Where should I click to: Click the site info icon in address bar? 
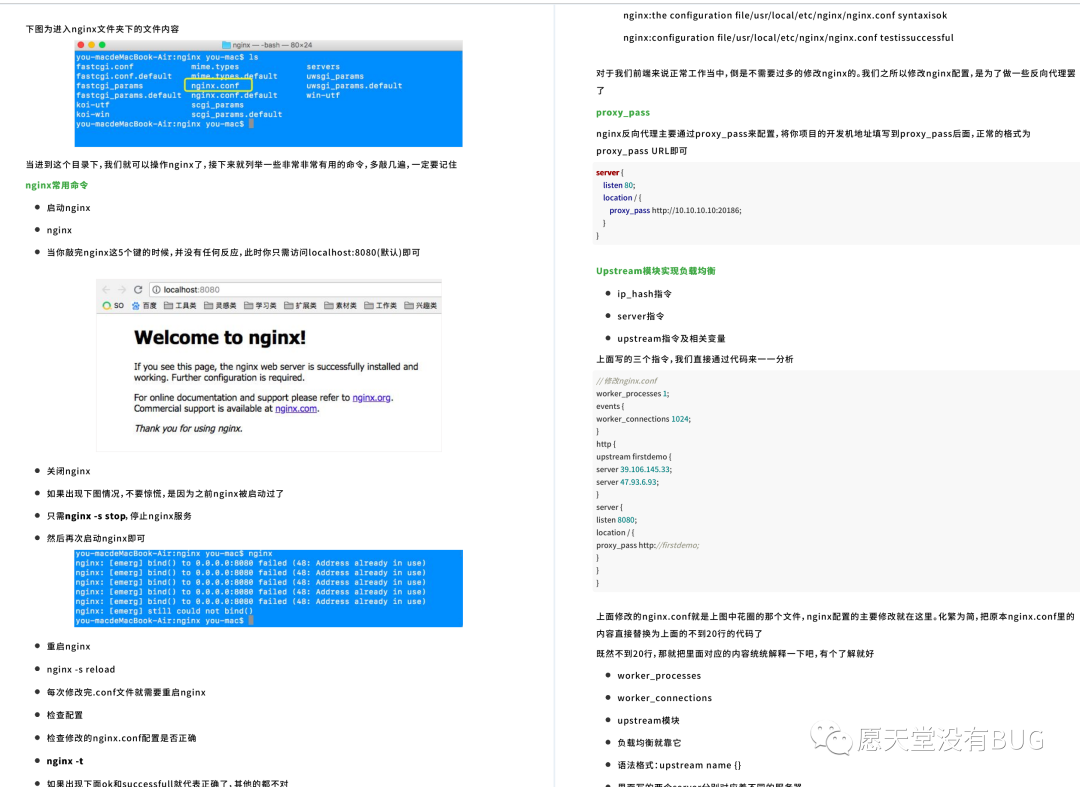[x=156, y=290]
